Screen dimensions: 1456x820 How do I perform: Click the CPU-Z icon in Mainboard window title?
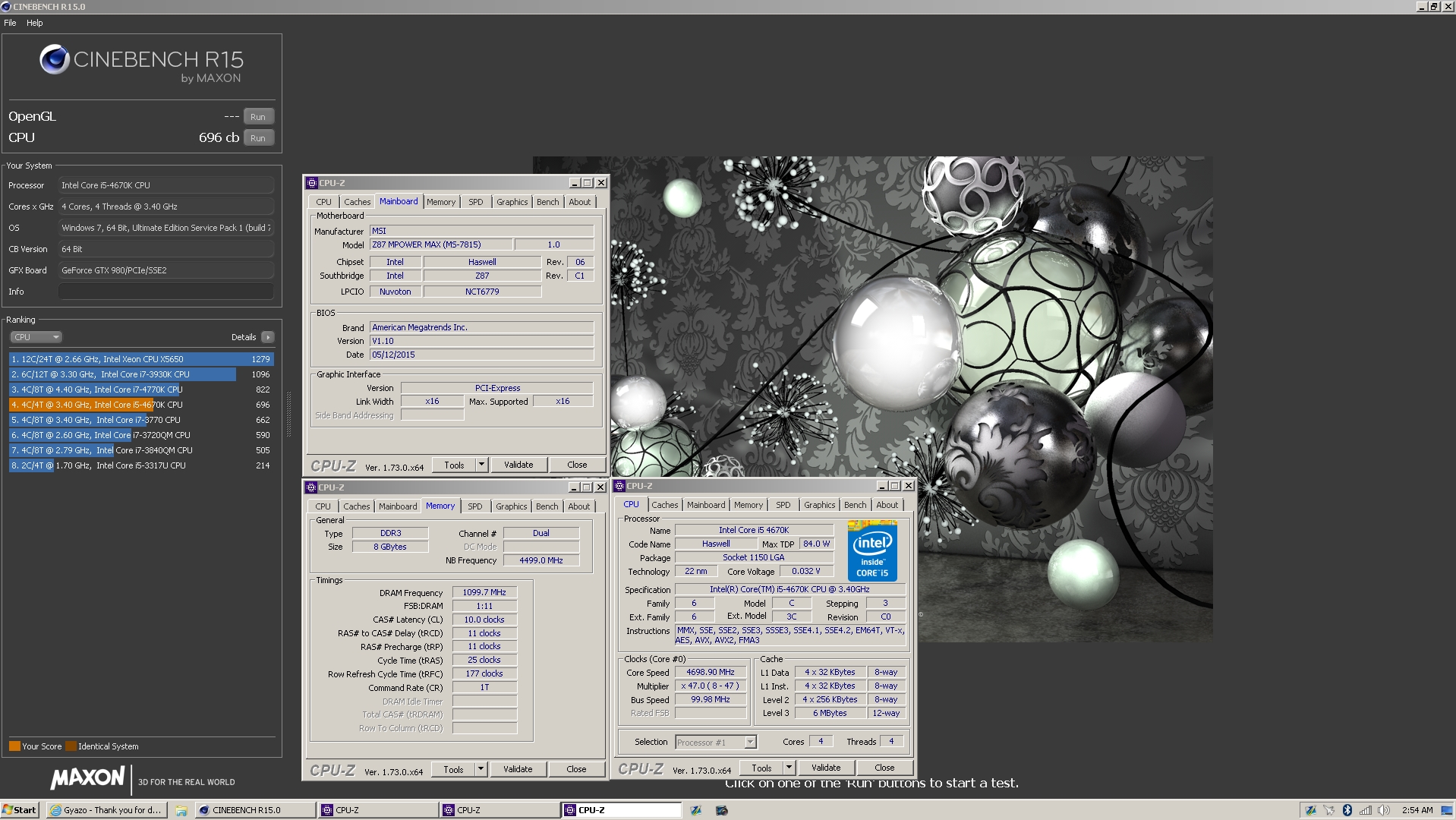[x=311, y=183]
